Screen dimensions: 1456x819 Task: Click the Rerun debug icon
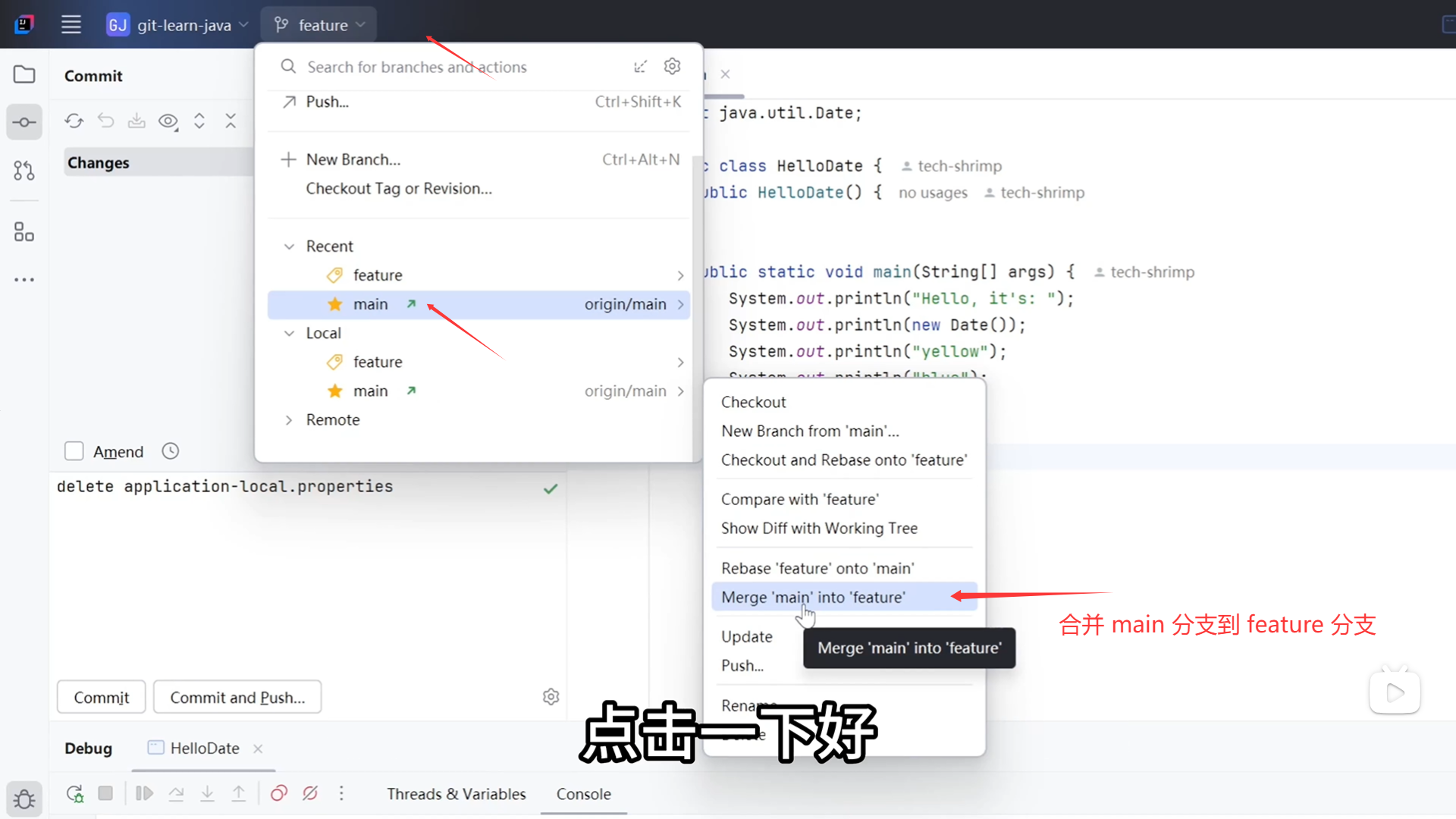pos(74,793)
